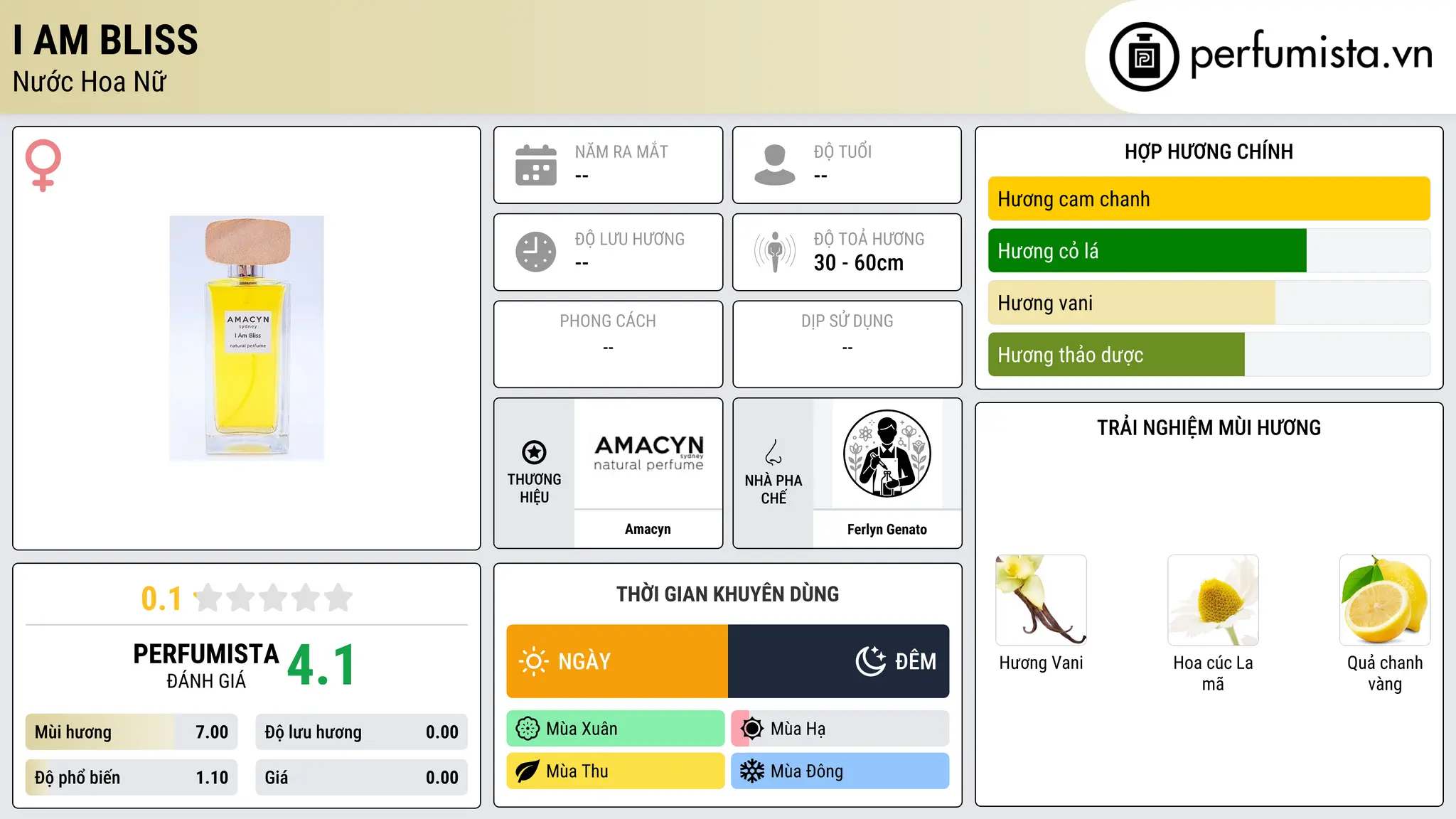Click the Perfumista đánh giá label
Viewport: 1456px width, 819px height.
(x=206, y=665)
